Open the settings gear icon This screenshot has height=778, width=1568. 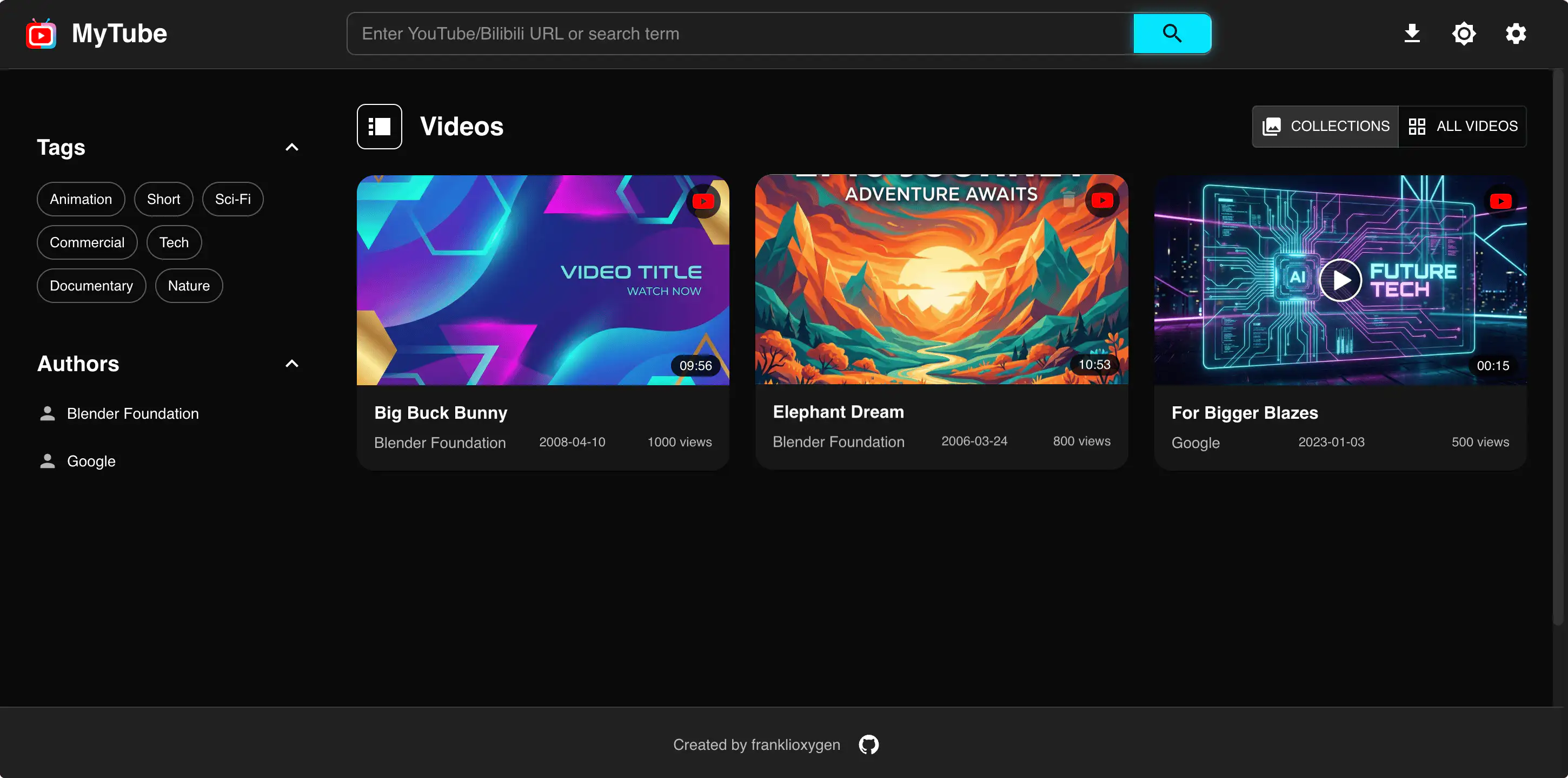1515,34
